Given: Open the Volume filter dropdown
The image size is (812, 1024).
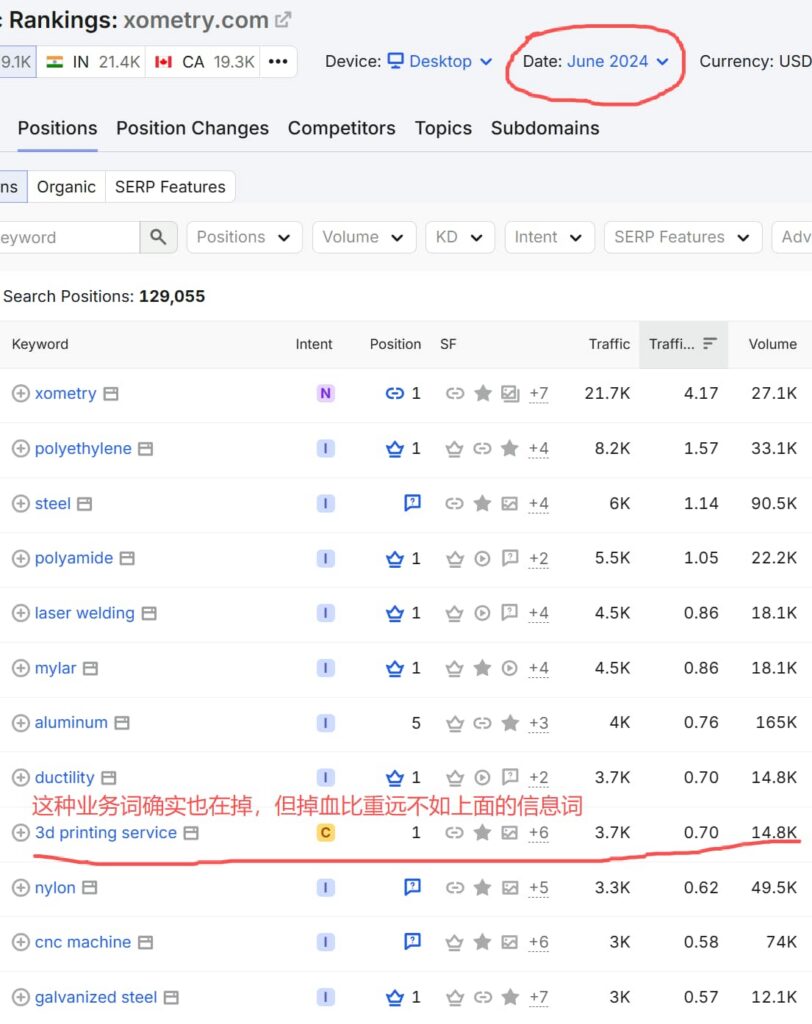Looking at the screenshot, I should coord(364,237).
